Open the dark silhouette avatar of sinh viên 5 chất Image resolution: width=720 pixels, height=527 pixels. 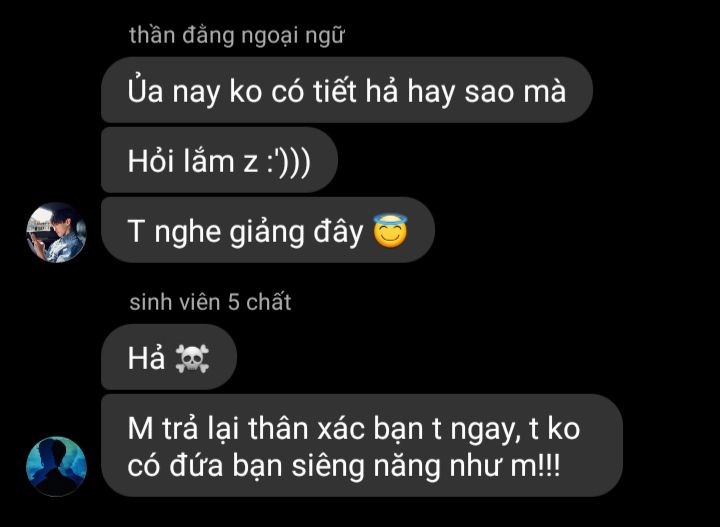[x=56, y=466]
